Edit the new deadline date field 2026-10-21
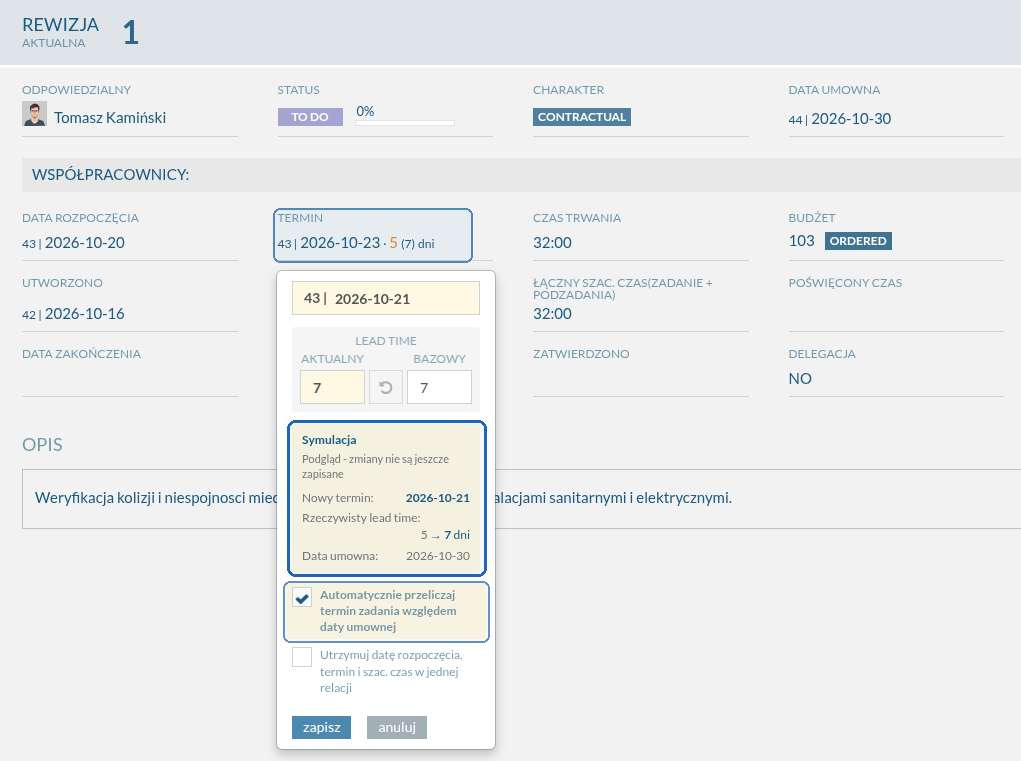Image resolution: width=1021 pixels, height=761 pixels. point(386,298)
